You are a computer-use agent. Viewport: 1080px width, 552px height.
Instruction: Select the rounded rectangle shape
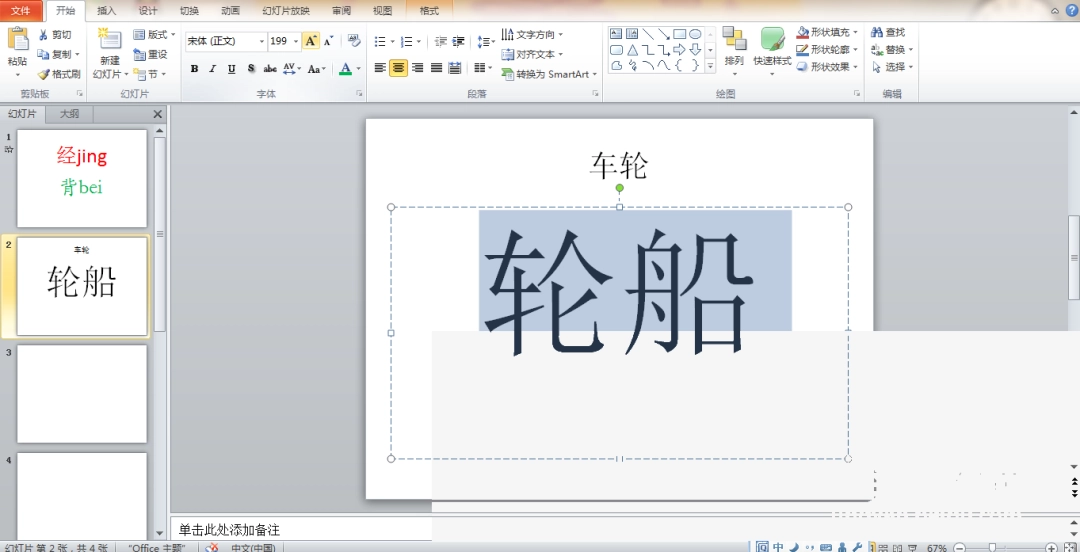(616, 50)
